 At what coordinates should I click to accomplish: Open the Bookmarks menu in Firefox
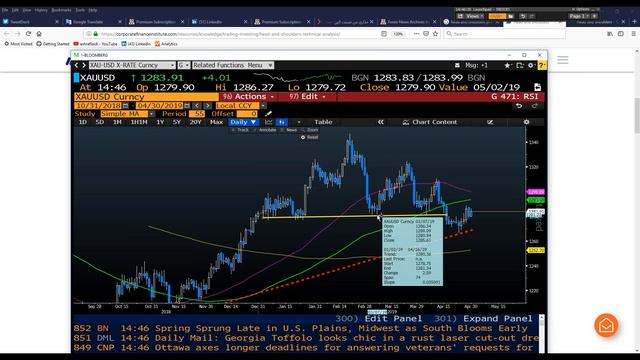click(x=61, y=10)
